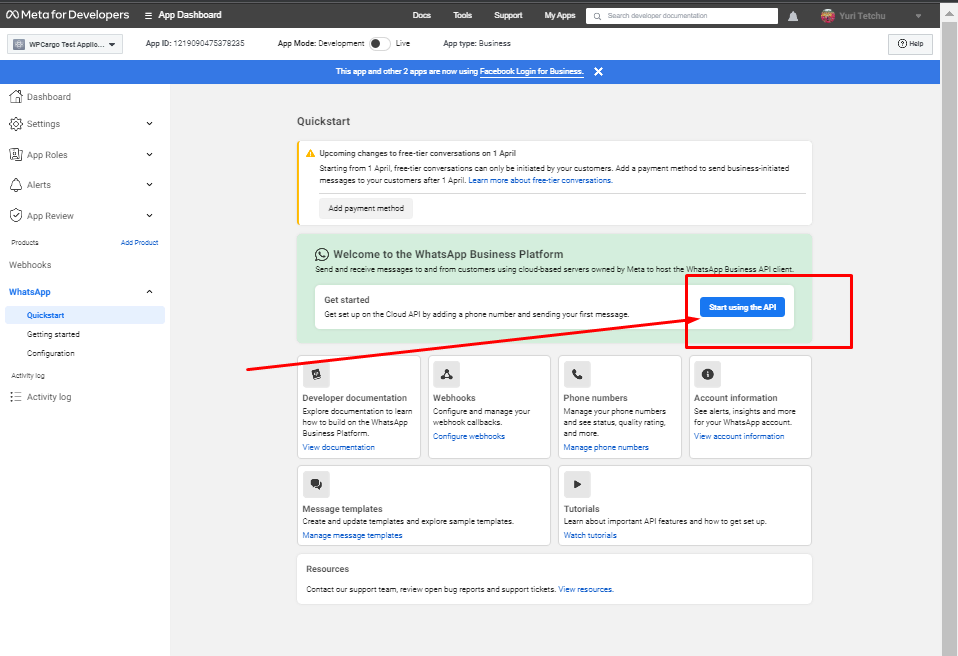
Task: Click the Webhooks card icon
Action: (446, 374)
